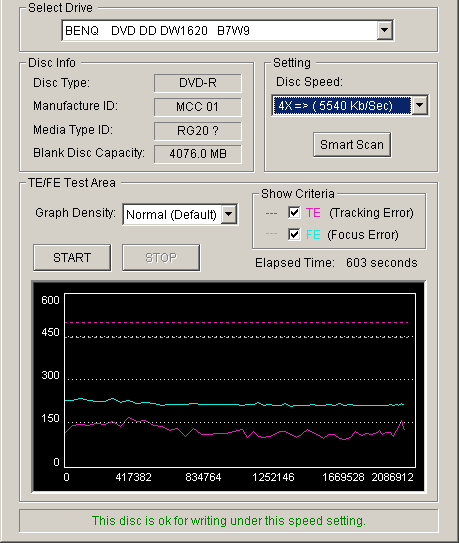This screenshot has width=459, height=543.
Task: Open the Graph Density dropdown arrow
Action: (229, 214)
